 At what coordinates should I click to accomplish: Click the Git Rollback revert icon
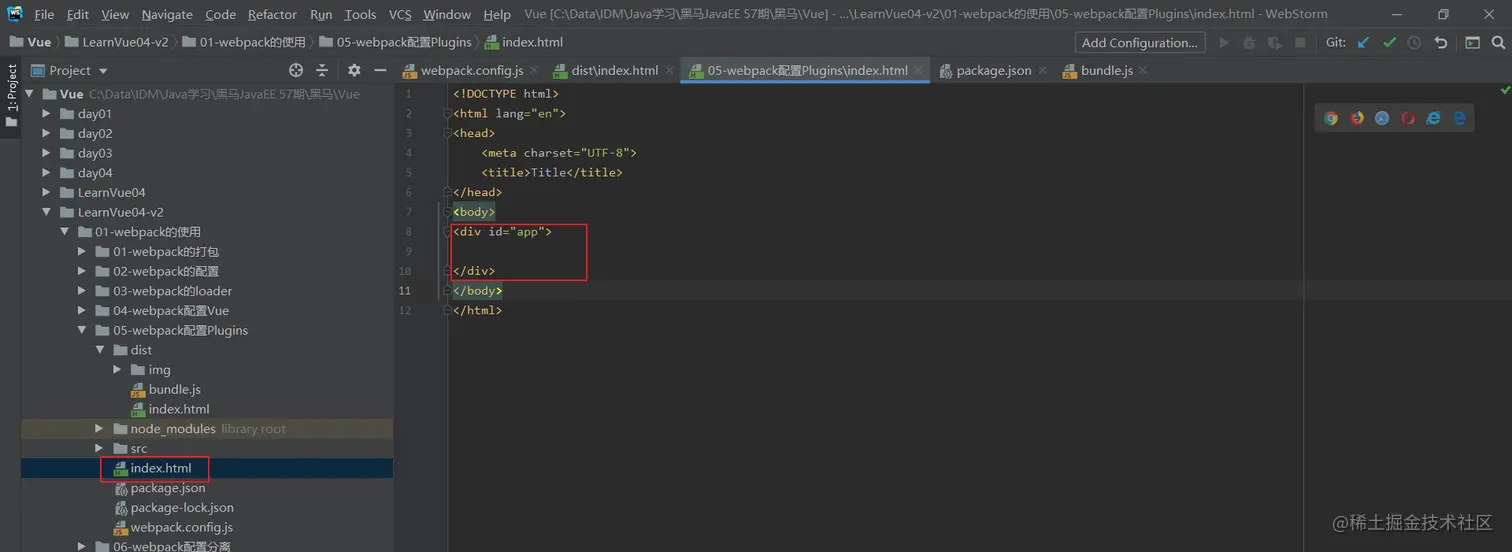tap(1440, 43)
